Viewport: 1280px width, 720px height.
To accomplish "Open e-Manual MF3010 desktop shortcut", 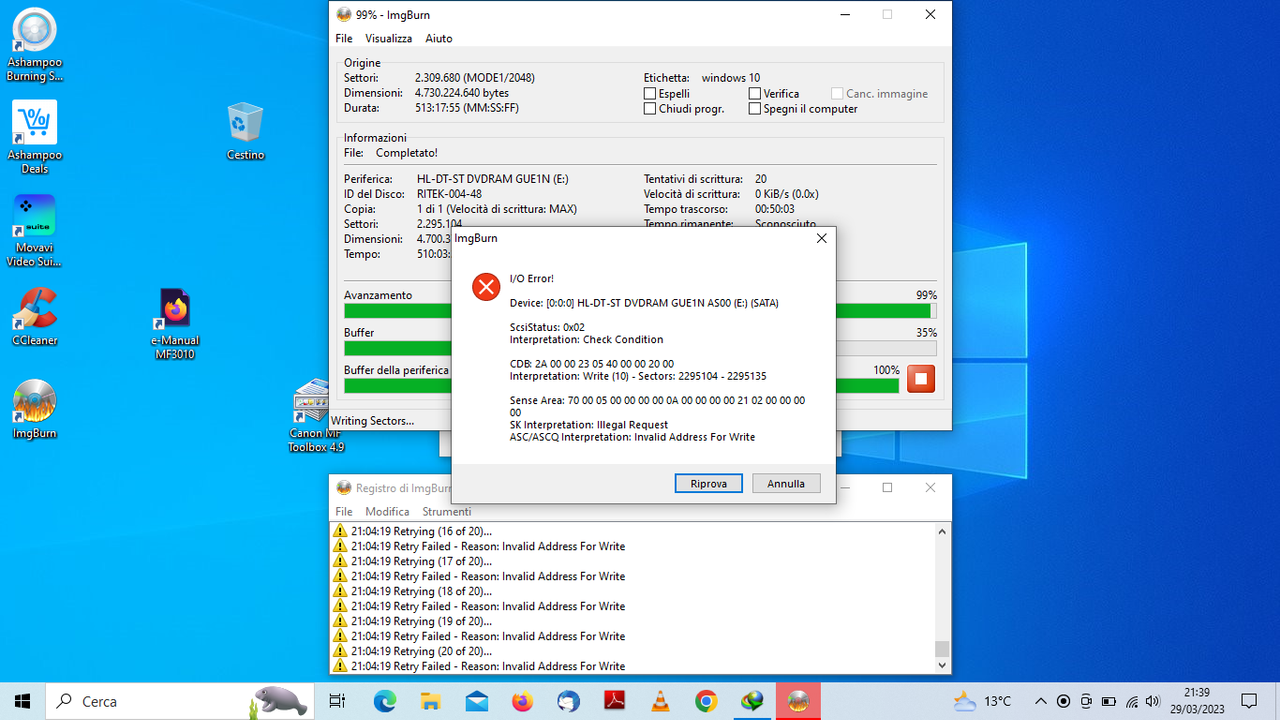I will 175,325.
